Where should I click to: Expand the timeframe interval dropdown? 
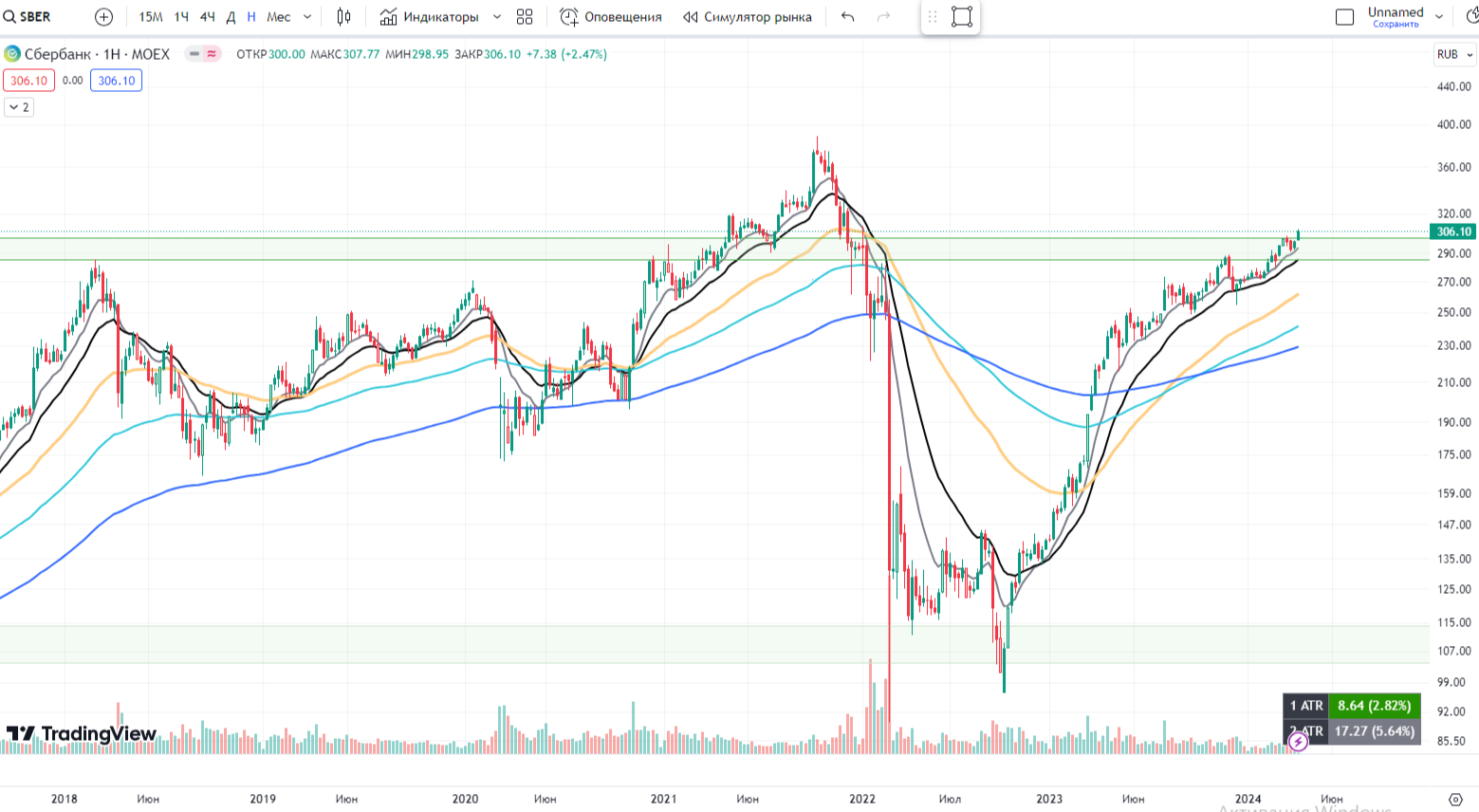307,17
